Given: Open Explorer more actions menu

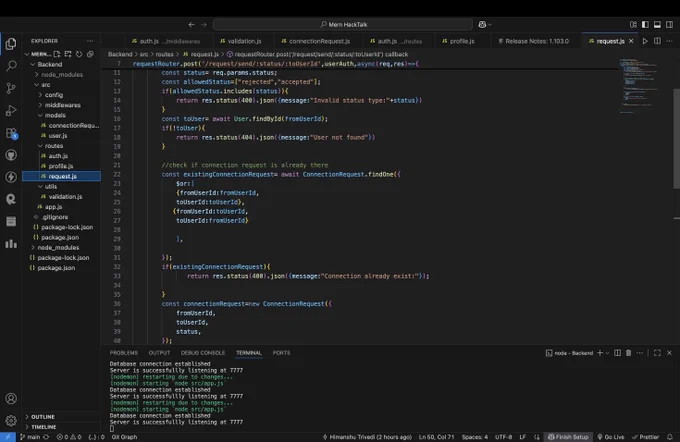Looking at the screenshot, I should (x=90, y=41).
